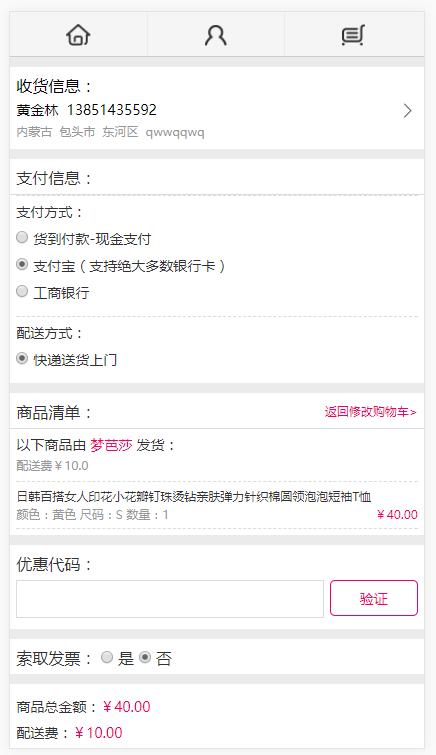Choose 是 for invoice request
Screen dimensions: 436x755
pyautogui.click(x=107, y=657)
